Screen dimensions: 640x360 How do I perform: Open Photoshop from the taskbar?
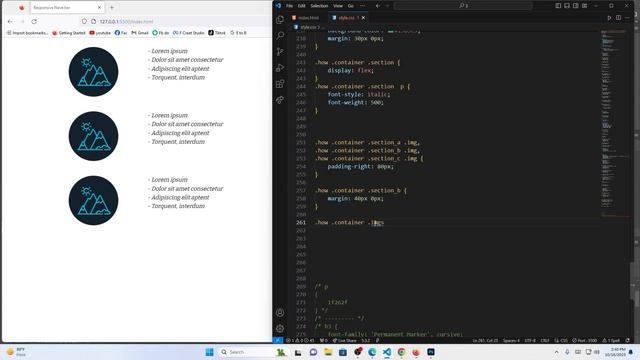click(x=431, y=352)
